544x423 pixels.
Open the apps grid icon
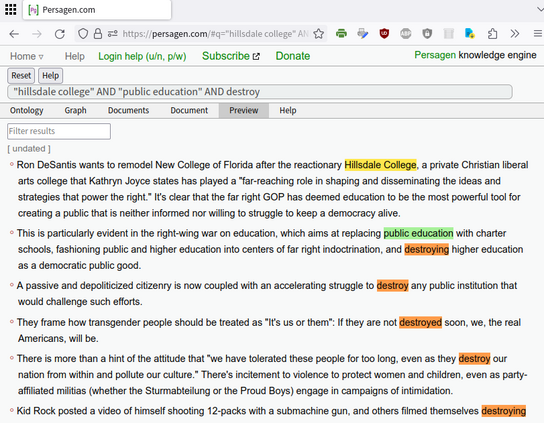click(10, 9)
